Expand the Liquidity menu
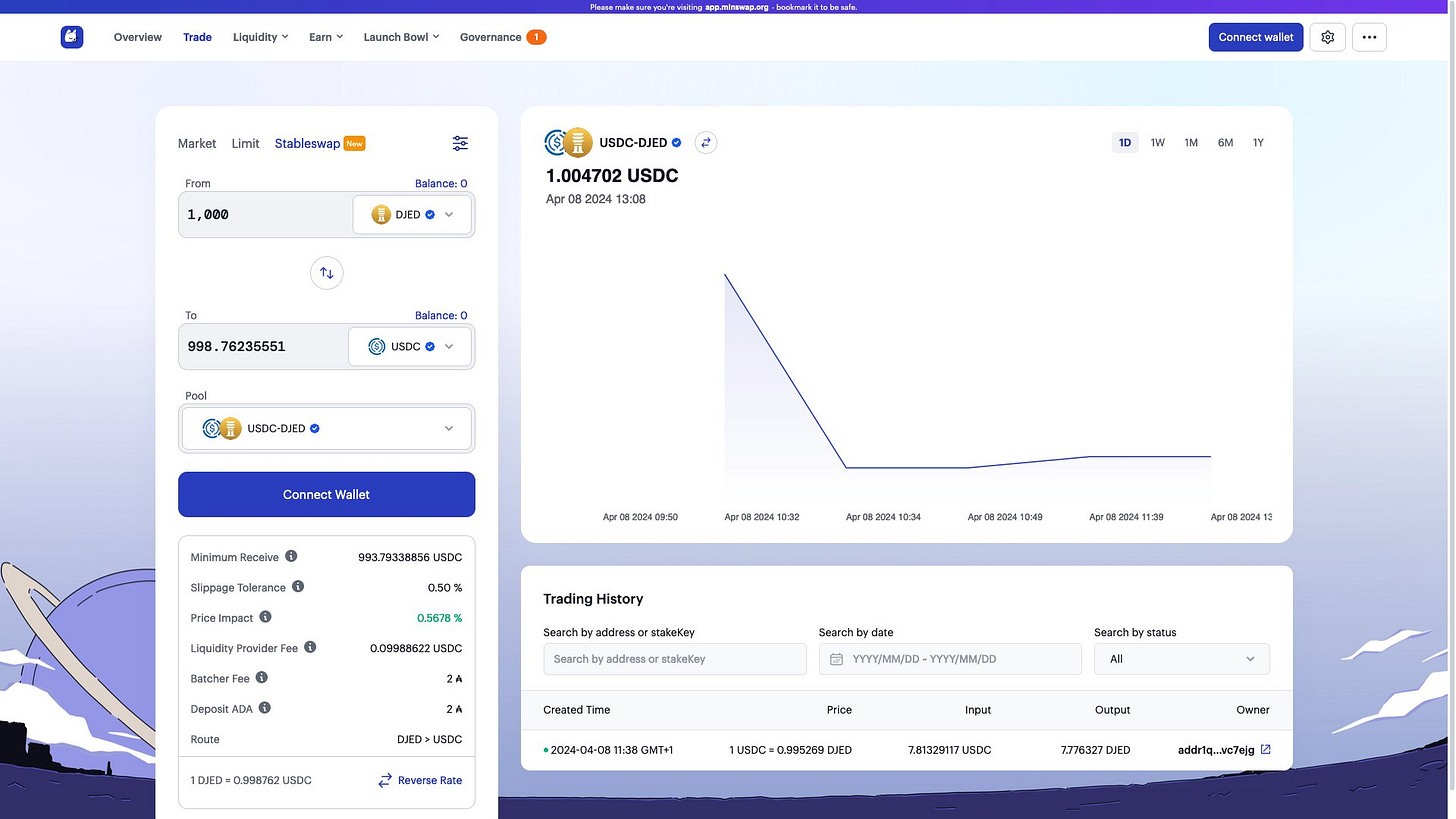The height and width of the screenshot is (819, 1456). click(261, 37)
